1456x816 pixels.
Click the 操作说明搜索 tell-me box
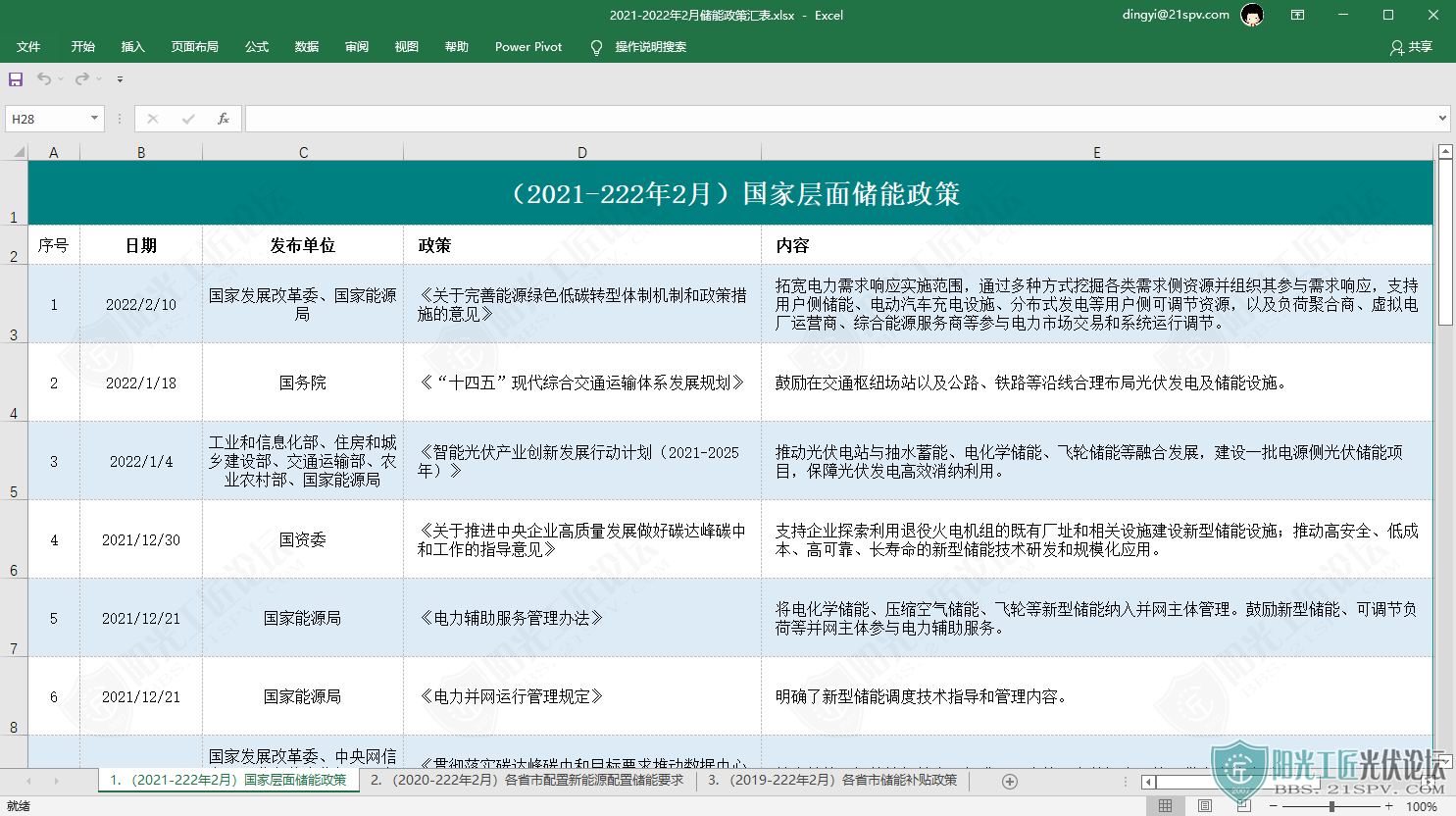click(x=651, y=47)
